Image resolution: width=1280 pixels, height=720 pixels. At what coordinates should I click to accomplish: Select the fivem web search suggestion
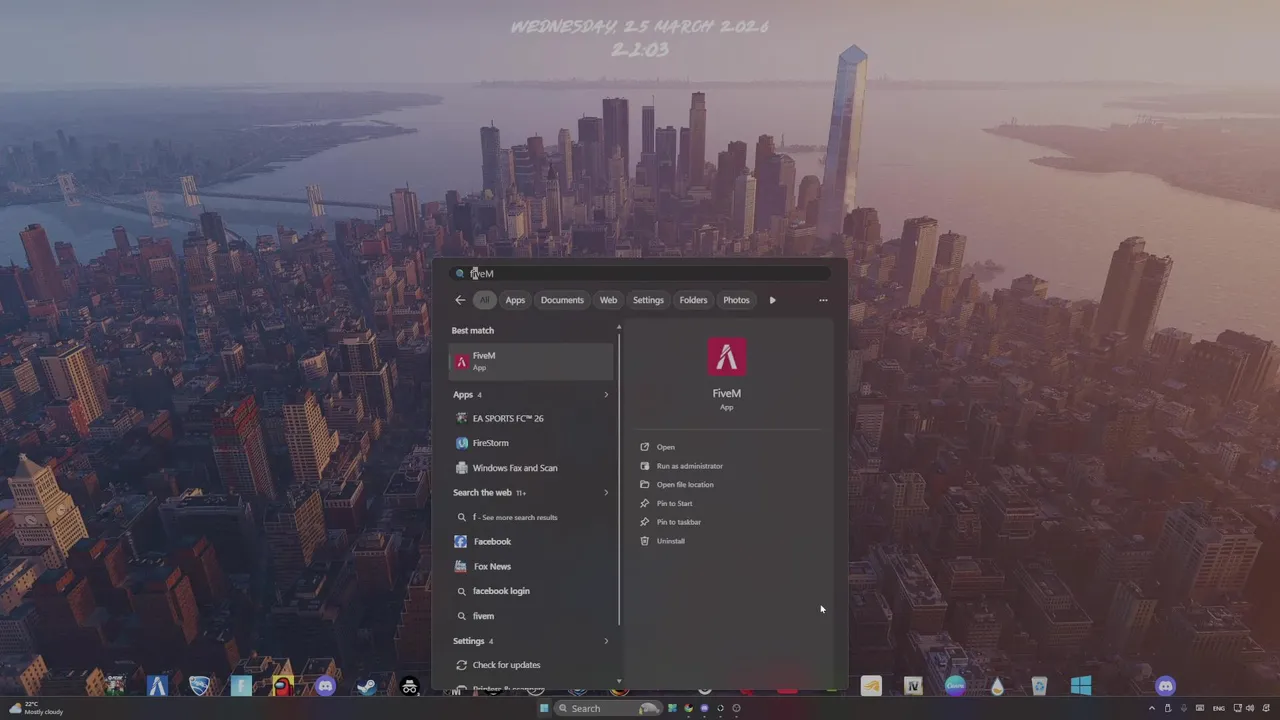point(531,616)
